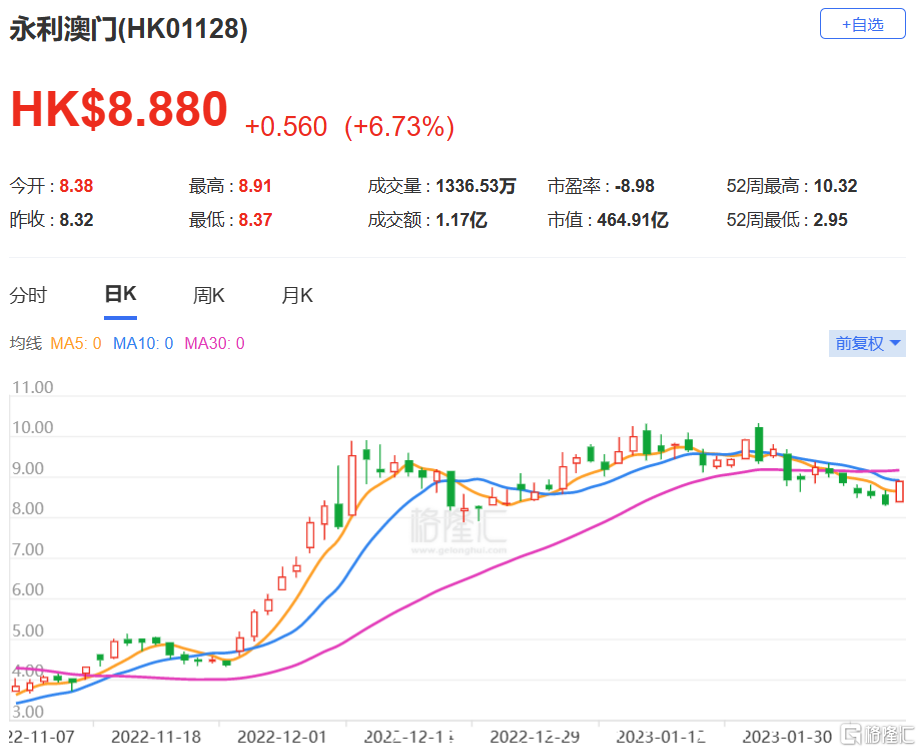Click the MA10 moving average label
The image size is (922, 752).
click(143, 343)
